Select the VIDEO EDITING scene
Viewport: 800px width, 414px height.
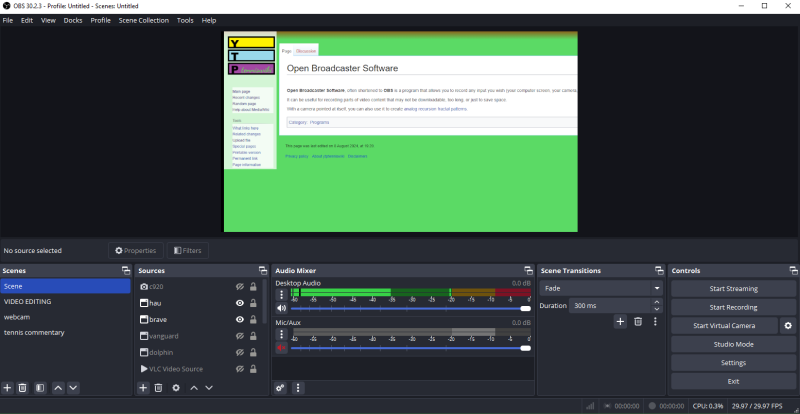click(65, 302)
